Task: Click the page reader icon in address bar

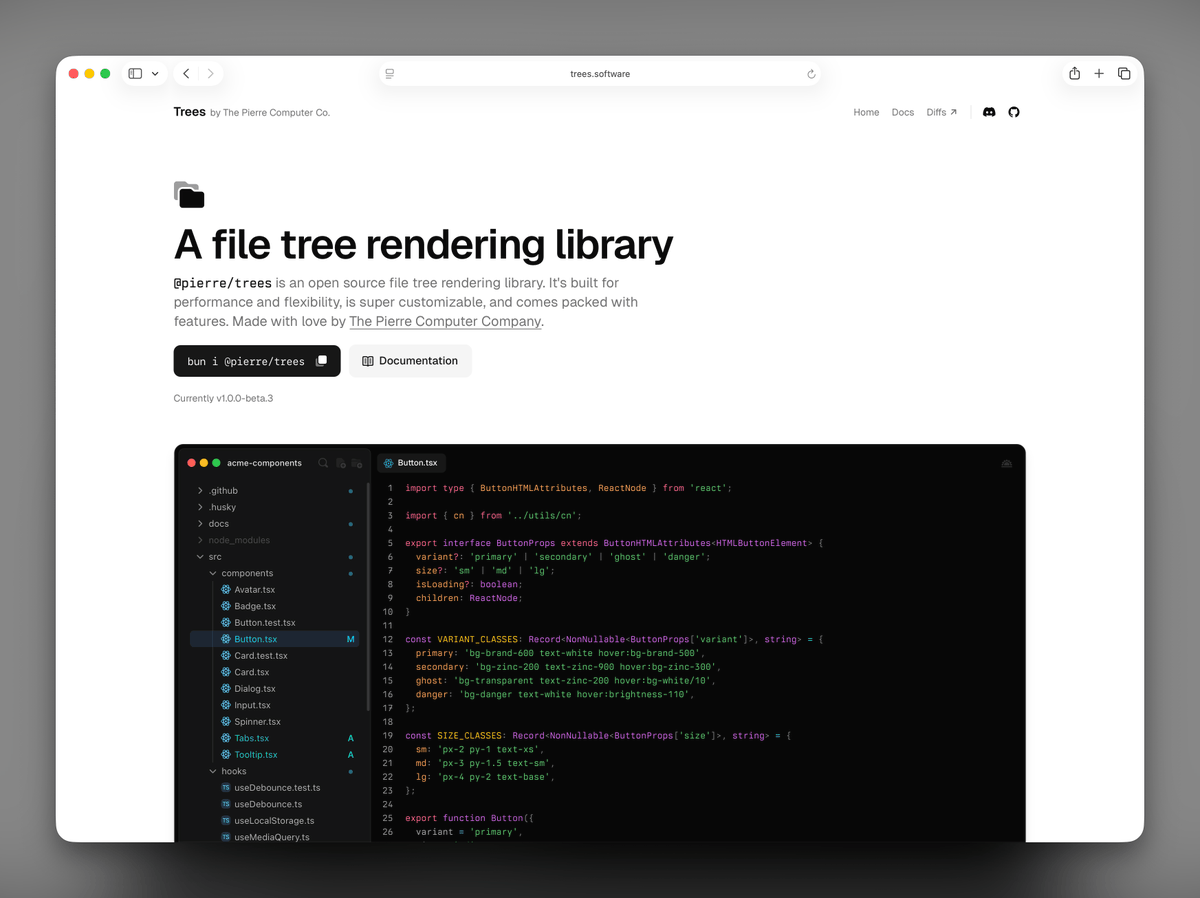Action: (389, 74)
